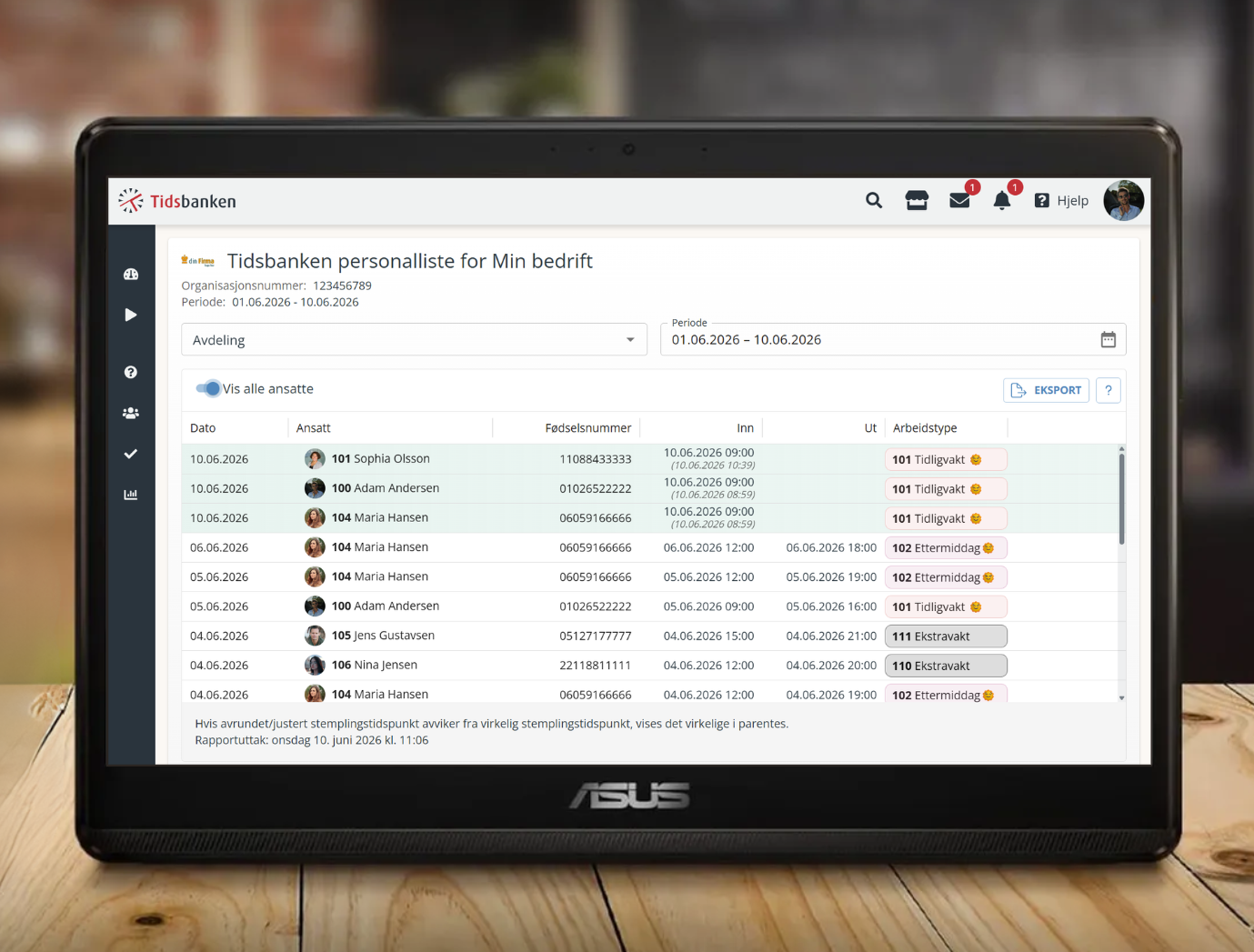
Task: Click birth number 11088433333
Action: coord(596,459)
